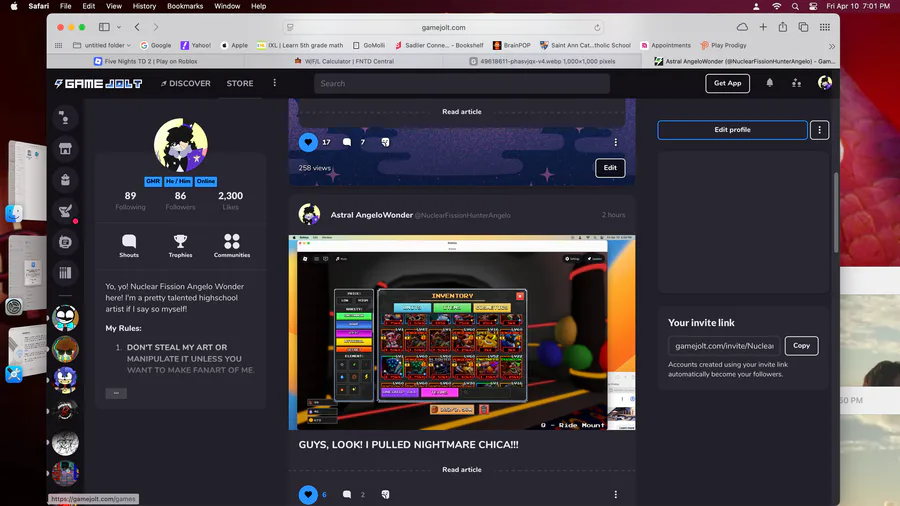The image size is (900, 506).
Task: Open the sidebar library icon
Action: point(65,273)
